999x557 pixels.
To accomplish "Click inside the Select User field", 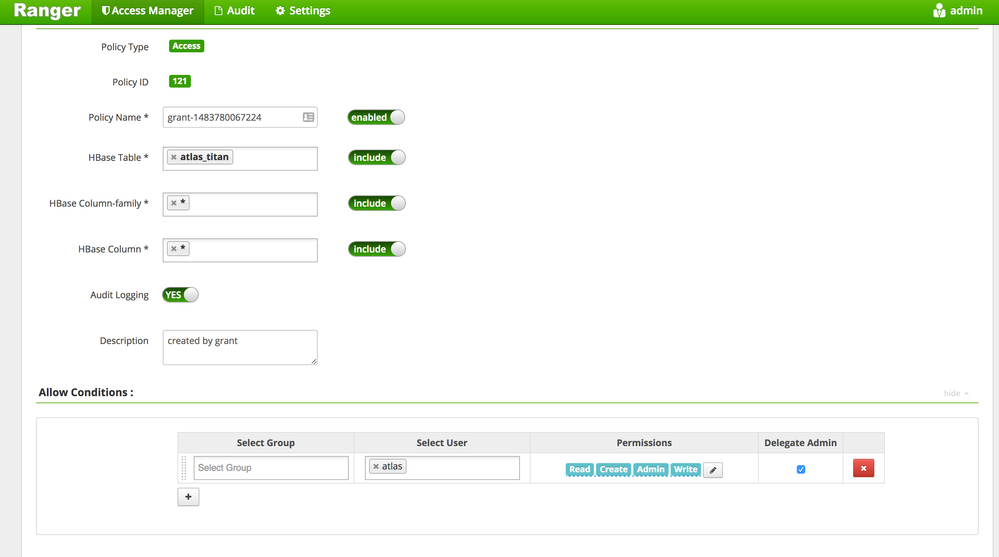I will point(442,468).
